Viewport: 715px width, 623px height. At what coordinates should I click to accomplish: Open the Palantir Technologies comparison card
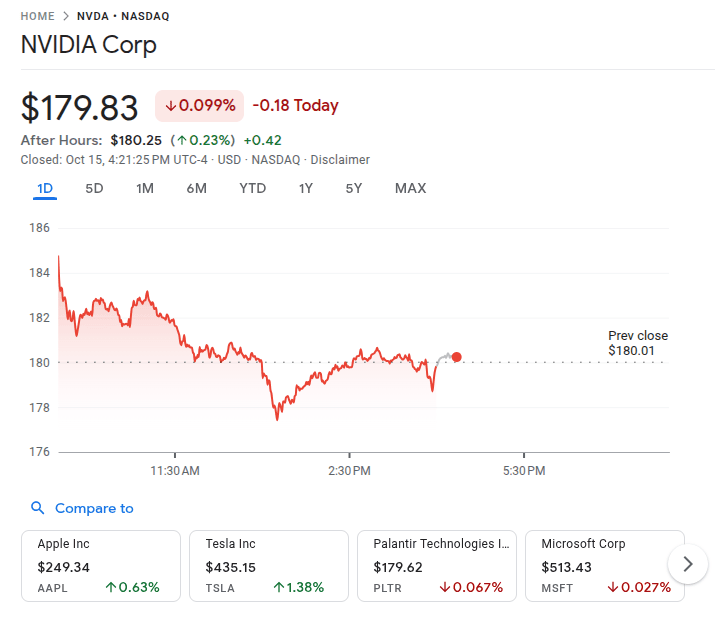(437, 566)
